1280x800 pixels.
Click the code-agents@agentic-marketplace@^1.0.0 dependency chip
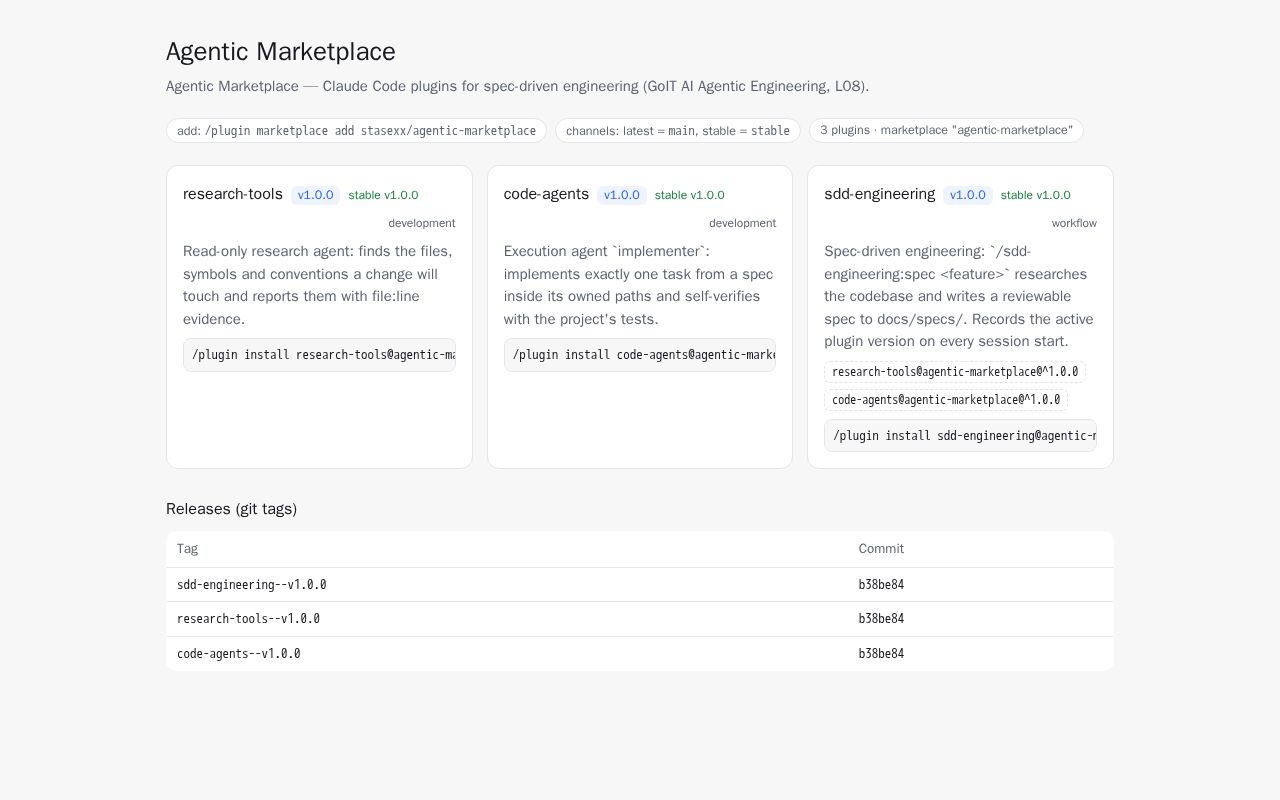tap(946, 400)
